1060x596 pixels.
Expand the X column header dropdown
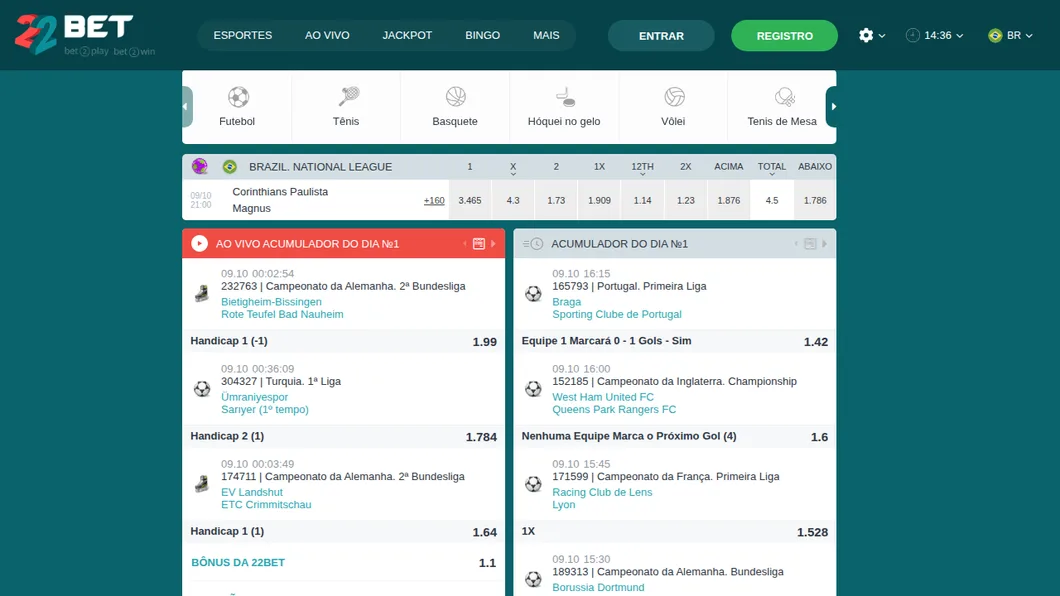pyautogui.click(x=513, y=168)
